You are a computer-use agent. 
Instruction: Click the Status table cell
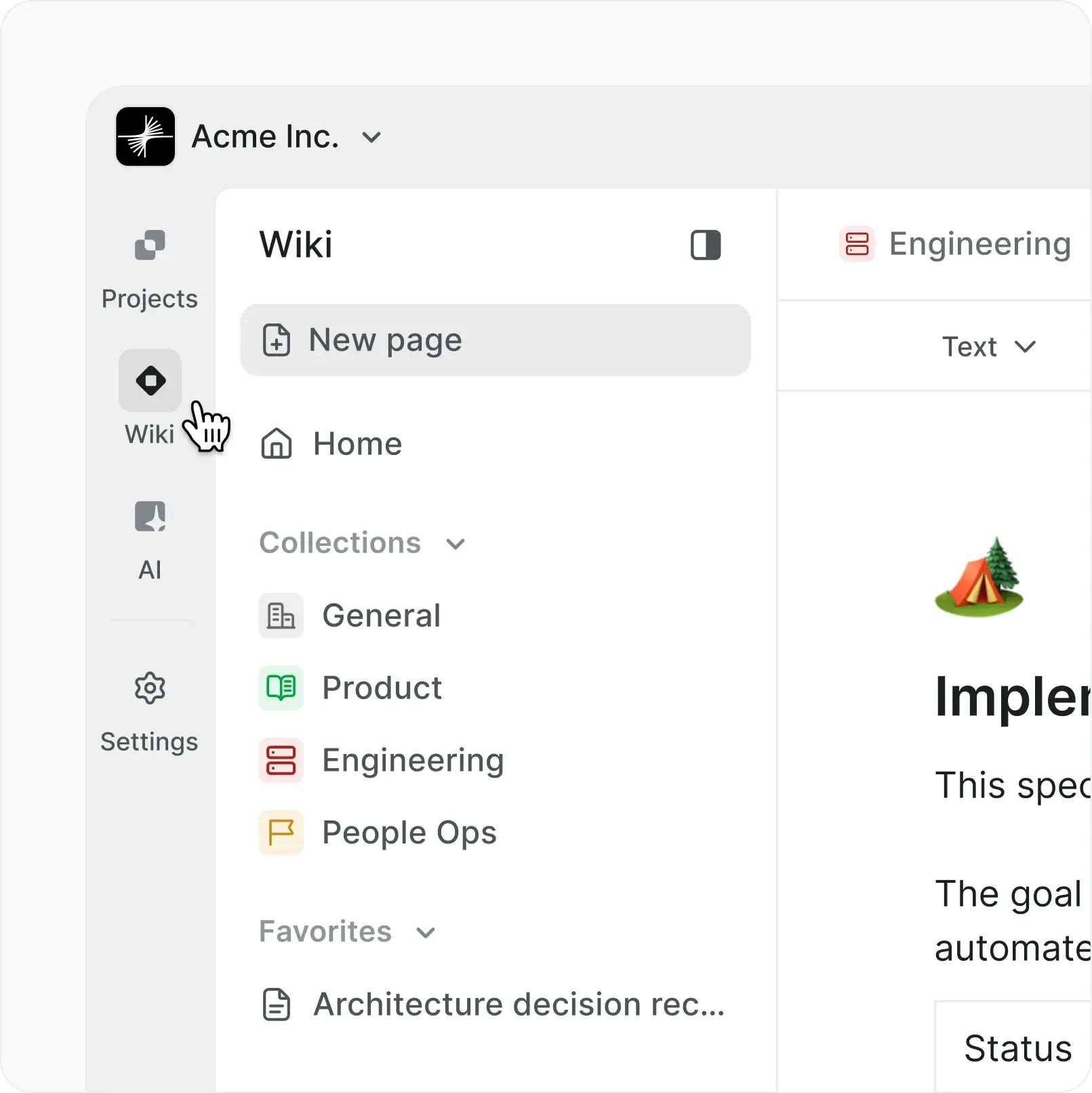click(1017, 1048)
